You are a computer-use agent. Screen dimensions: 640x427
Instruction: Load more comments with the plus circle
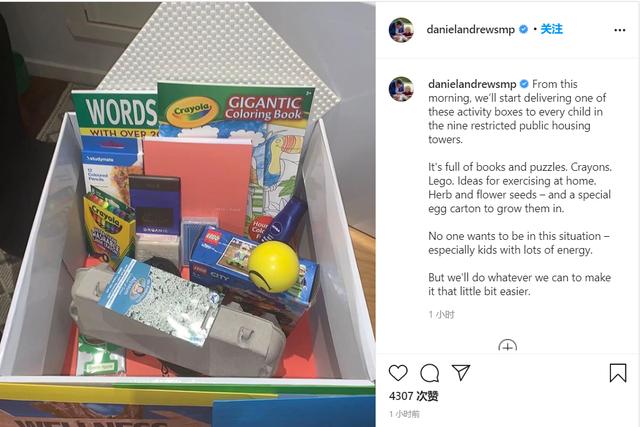[507, 347]
